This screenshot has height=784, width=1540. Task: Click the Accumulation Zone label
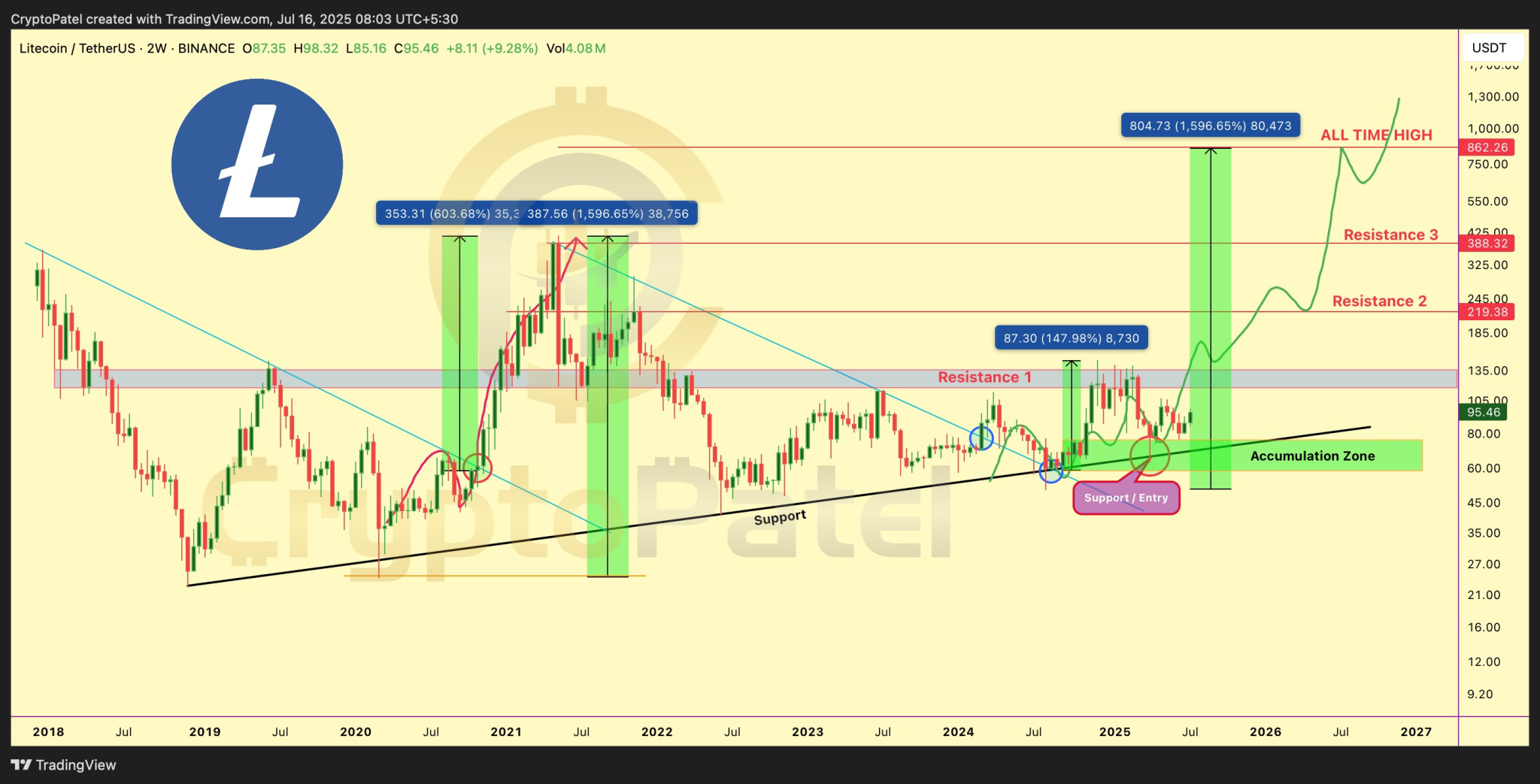tap(1312, 456)
